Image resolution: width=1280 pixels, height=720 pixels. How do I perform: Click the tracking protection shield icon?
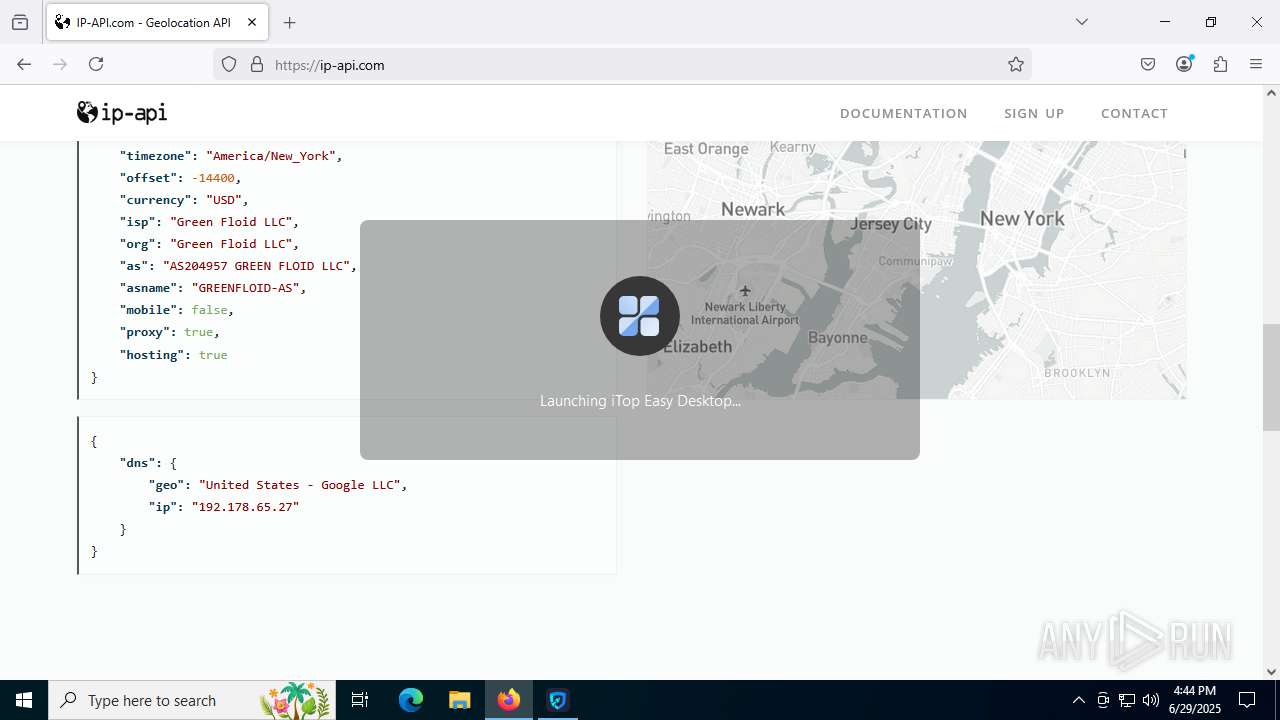(x=229, y=64)
